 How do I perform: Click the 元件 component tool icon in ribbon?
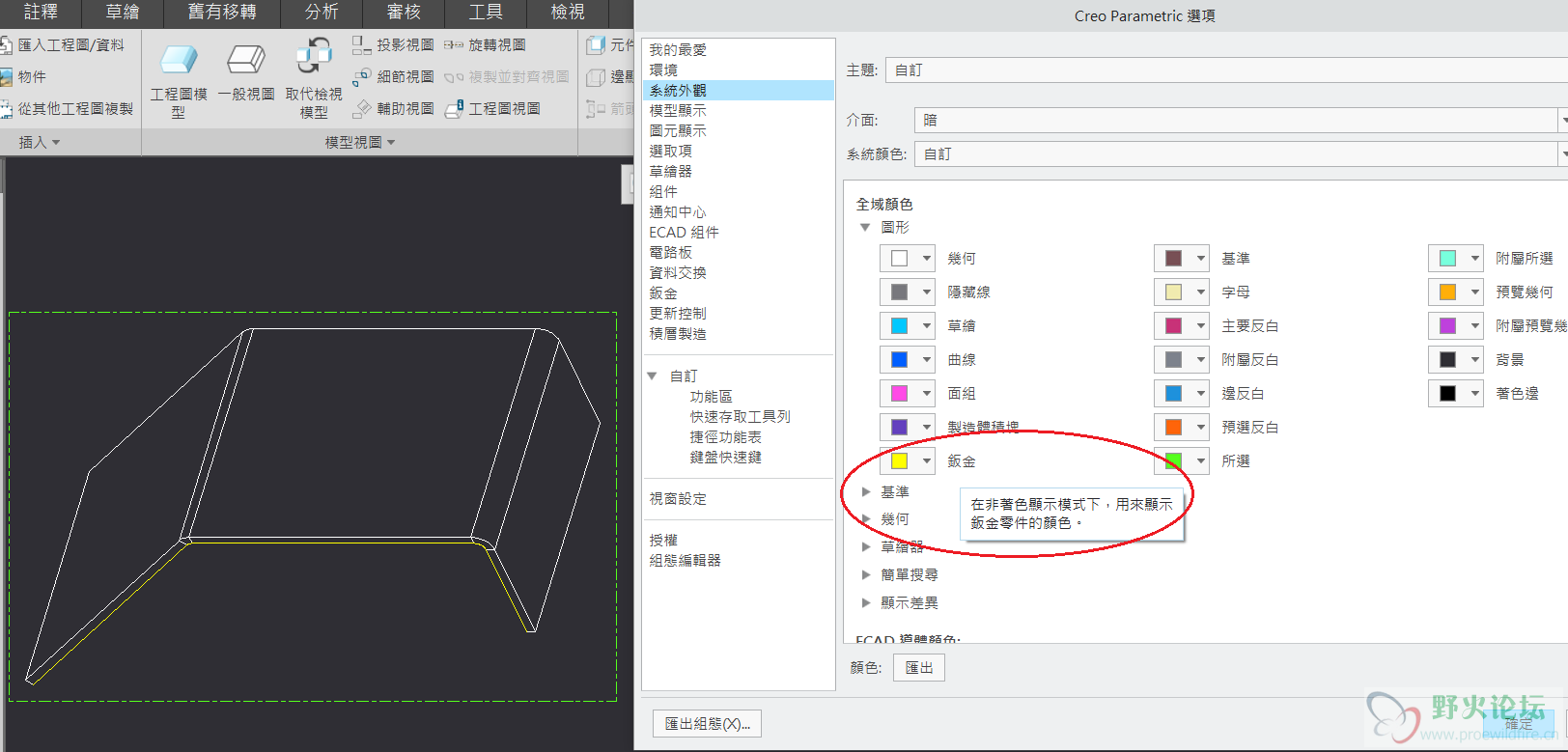point(595,45)
